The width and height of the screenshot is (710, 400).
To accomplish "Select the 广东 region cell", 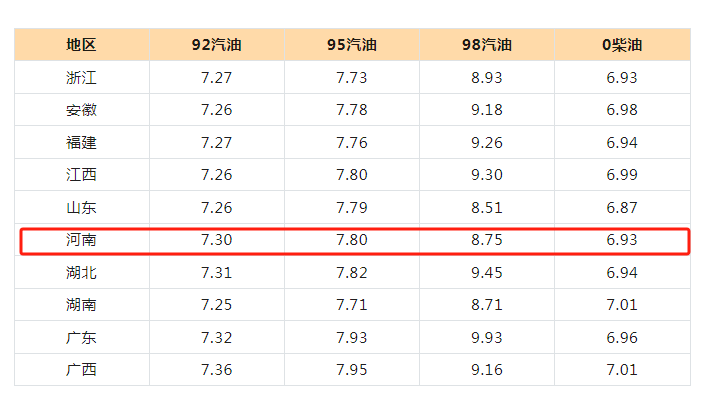I will click(82, 337).
